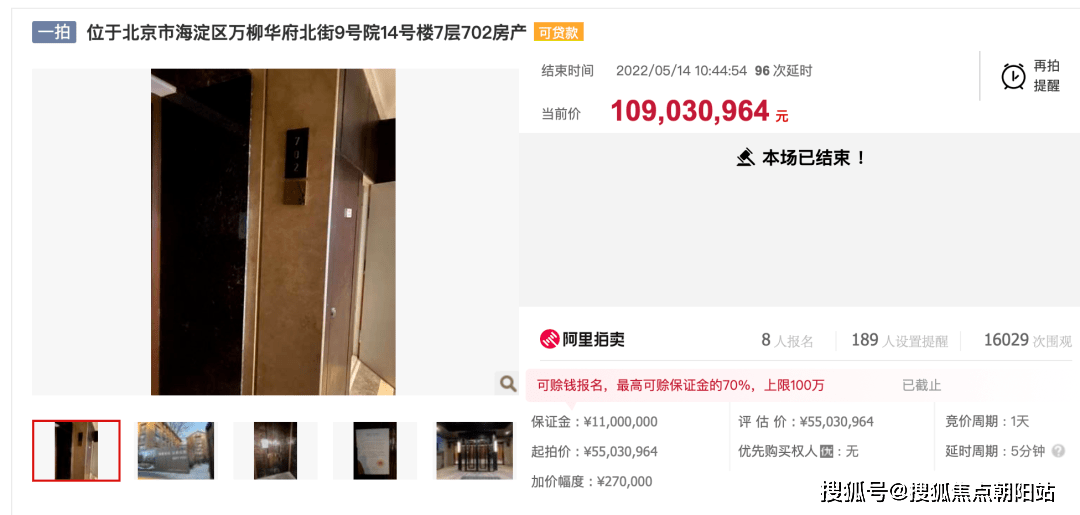
Task: Click help icon next to 延时周期 5分钟
Action: (1059, 452)
